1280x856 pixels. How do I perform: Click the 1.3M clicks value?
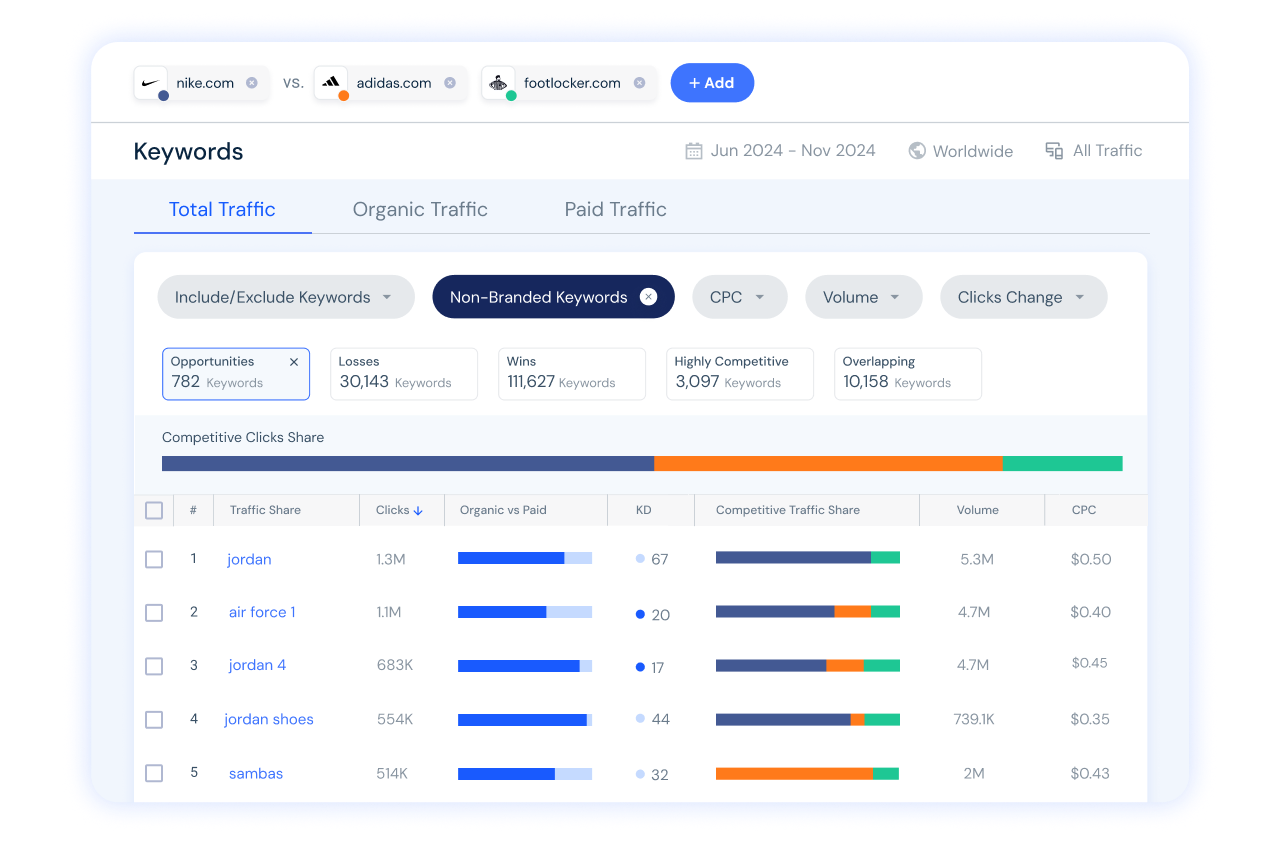(391, 559)
